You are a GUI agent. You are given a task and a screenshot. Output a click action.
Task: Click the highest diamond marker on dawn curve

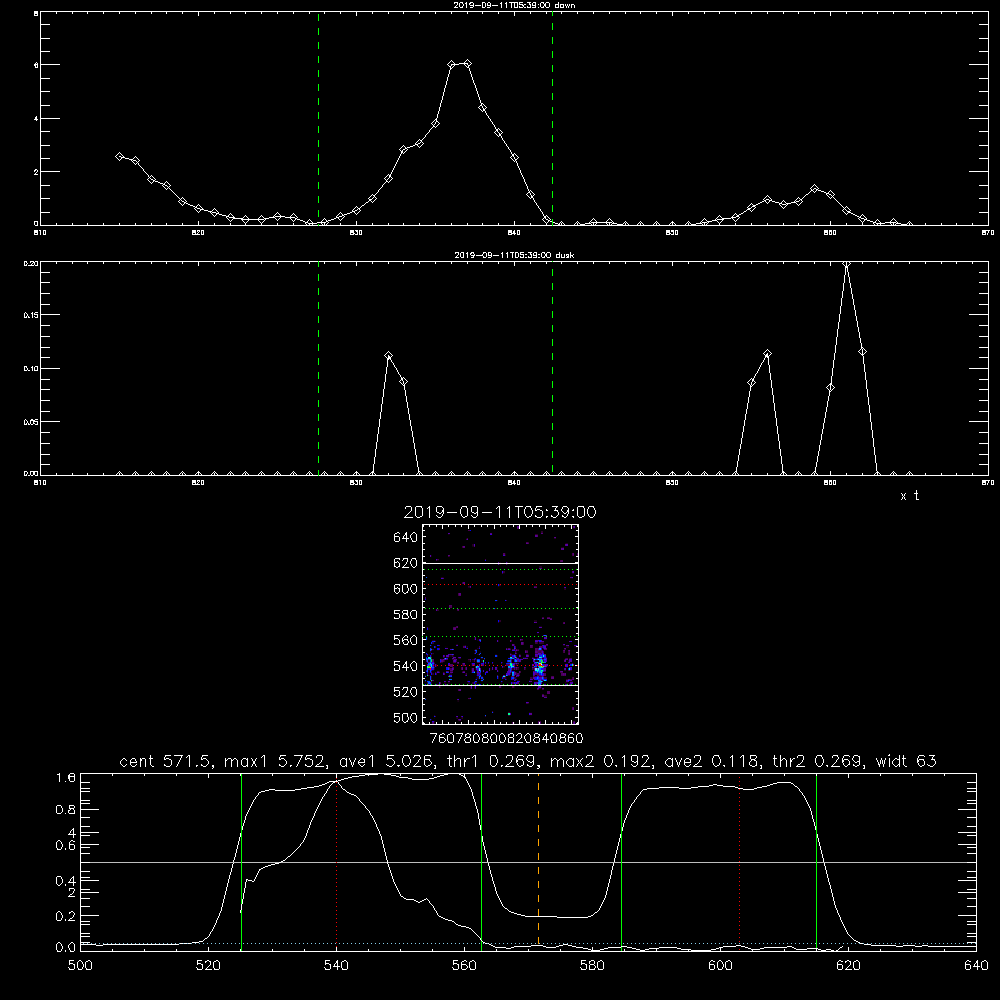tap(467, 64)
